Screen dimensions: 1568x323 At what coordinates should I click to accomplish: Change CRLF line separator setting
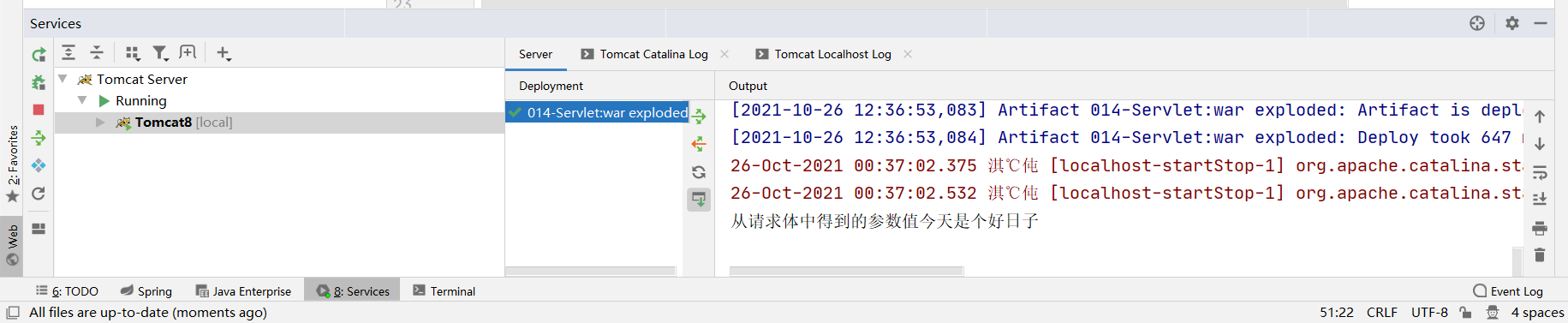click(1382, 313)
